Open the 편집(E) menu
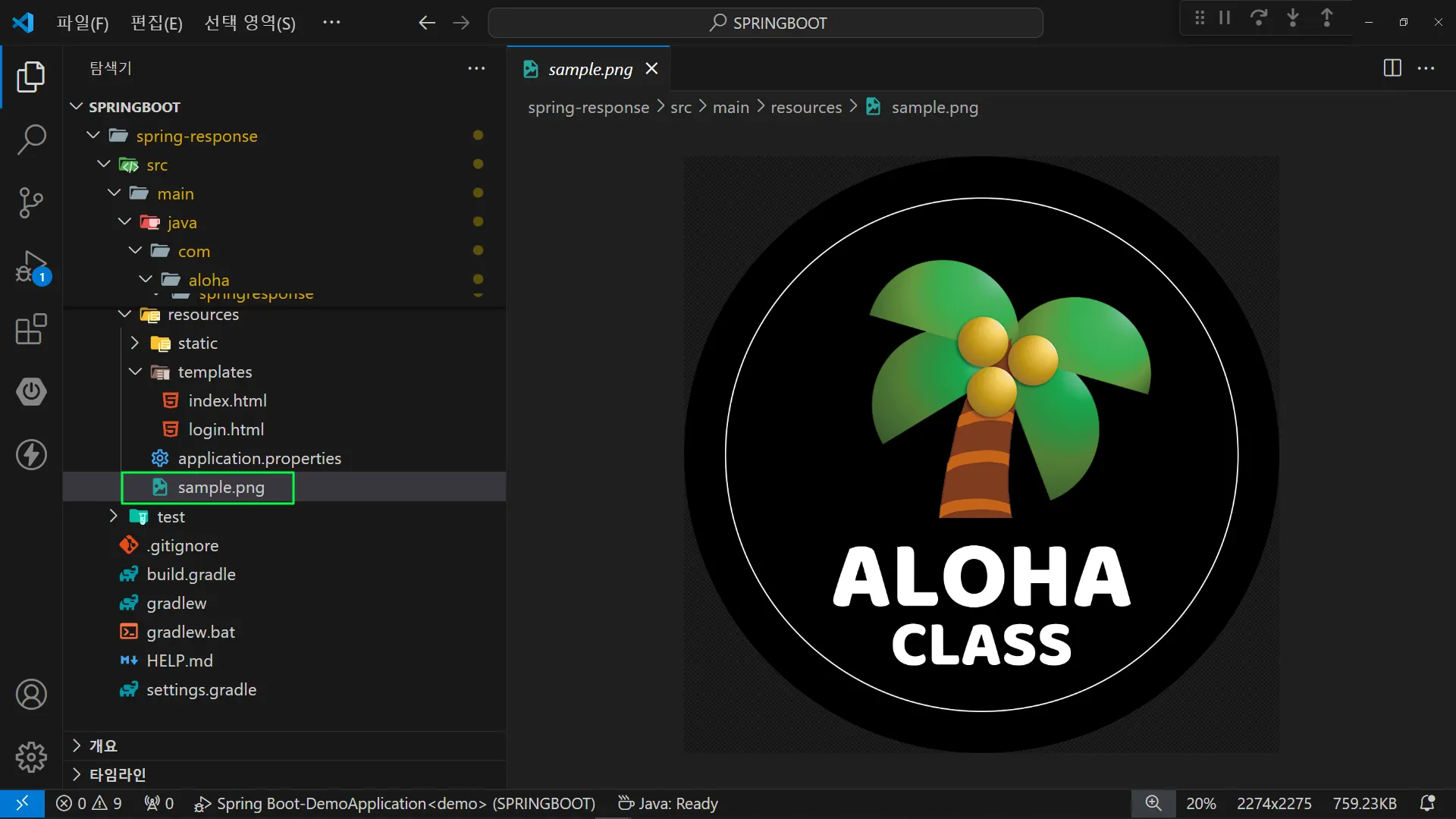The height and width of the screenshot is (819, 1456). 156,23
